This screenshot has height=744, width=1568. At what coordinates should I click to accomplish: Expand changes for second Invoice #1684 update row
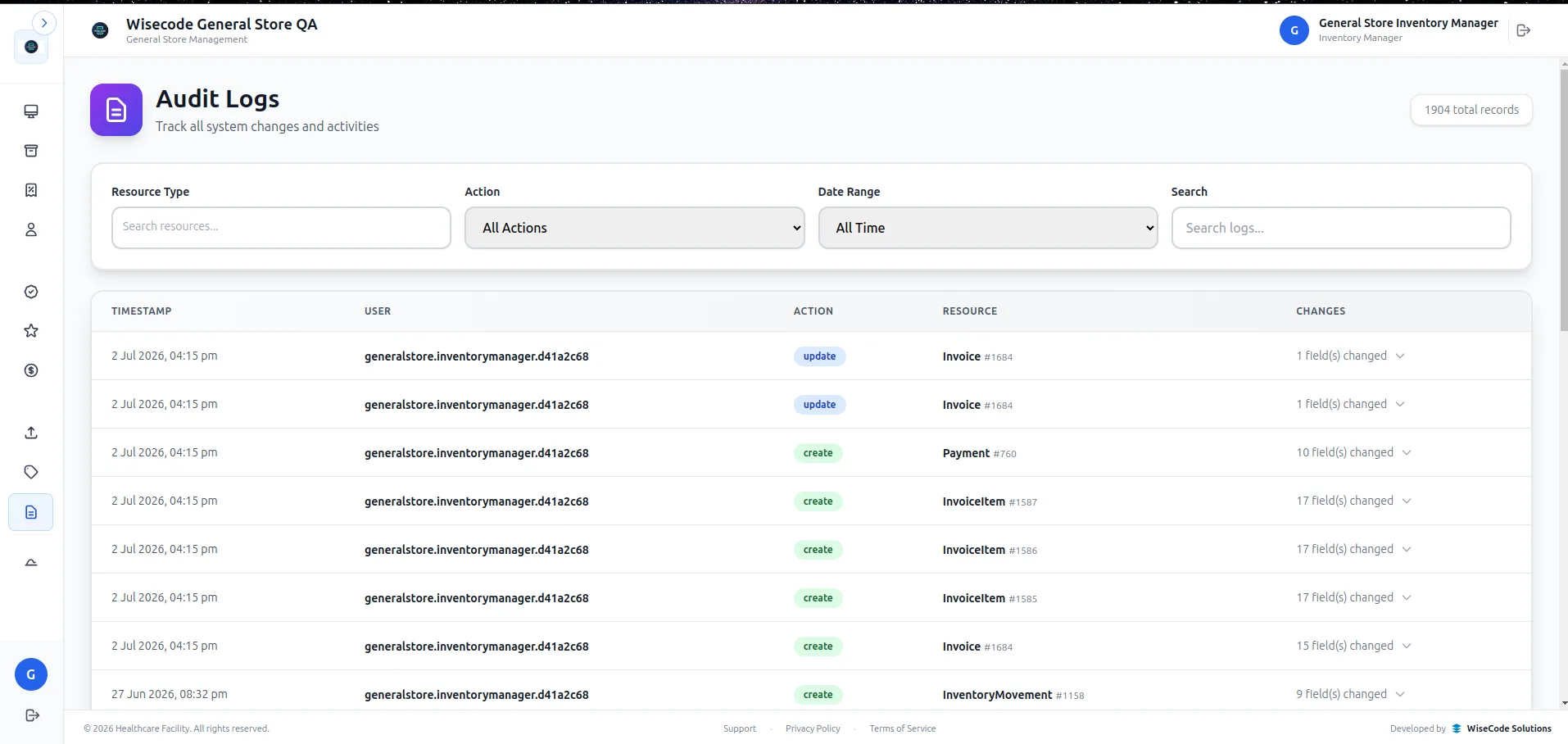click(1350, 404)
